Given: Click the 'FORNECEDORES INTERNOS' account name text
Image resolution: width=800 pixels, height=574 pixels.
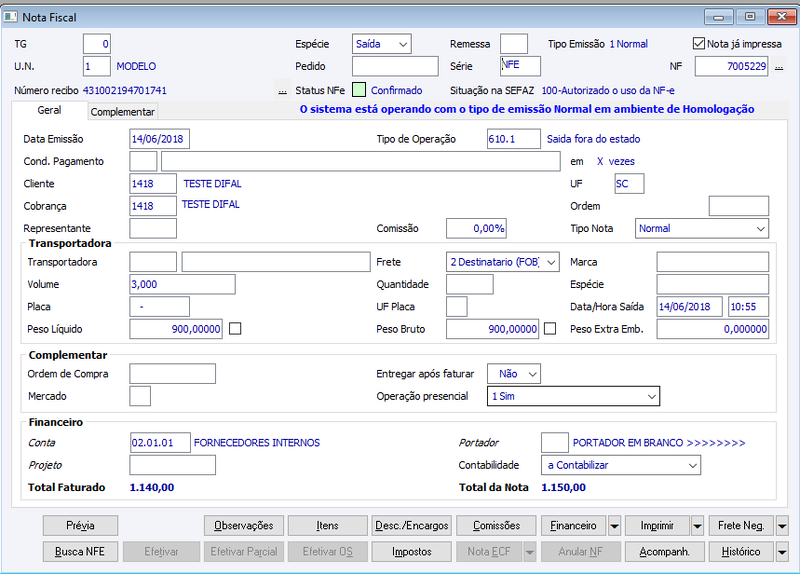Looking at the screenshot, I should [257, 443].
